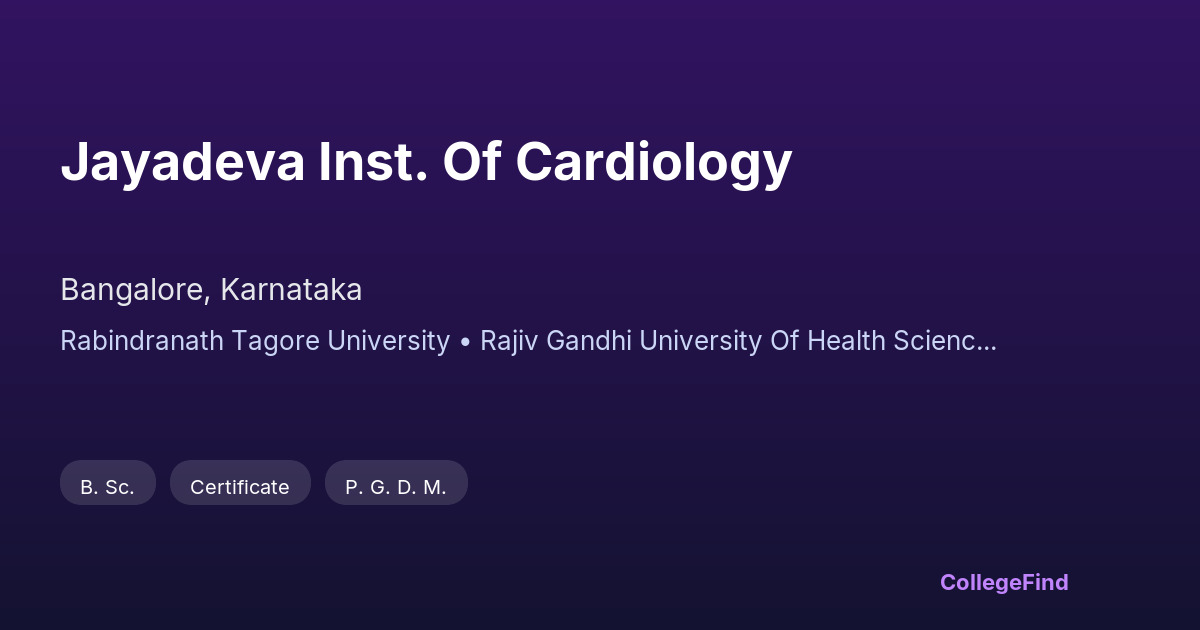
Task: Click "Karnataka" in the location text
Action: [x=291, y=290]
